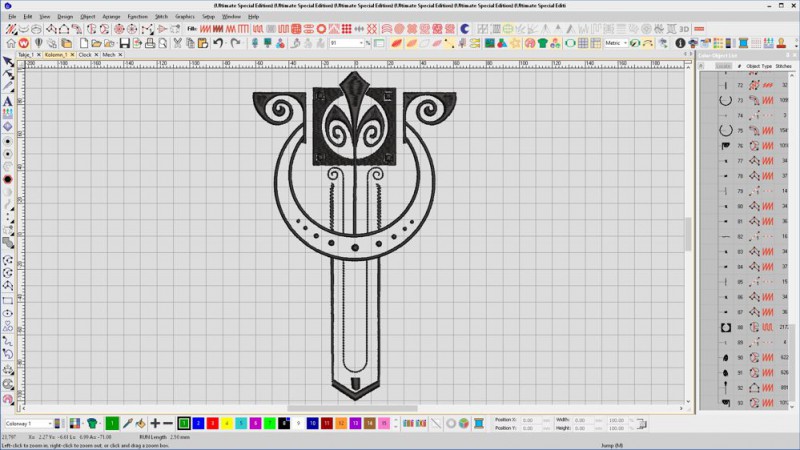Screen dimensions: 800x450
Task: Cut selection with the scissors icon
Action: tap(177, 43)
